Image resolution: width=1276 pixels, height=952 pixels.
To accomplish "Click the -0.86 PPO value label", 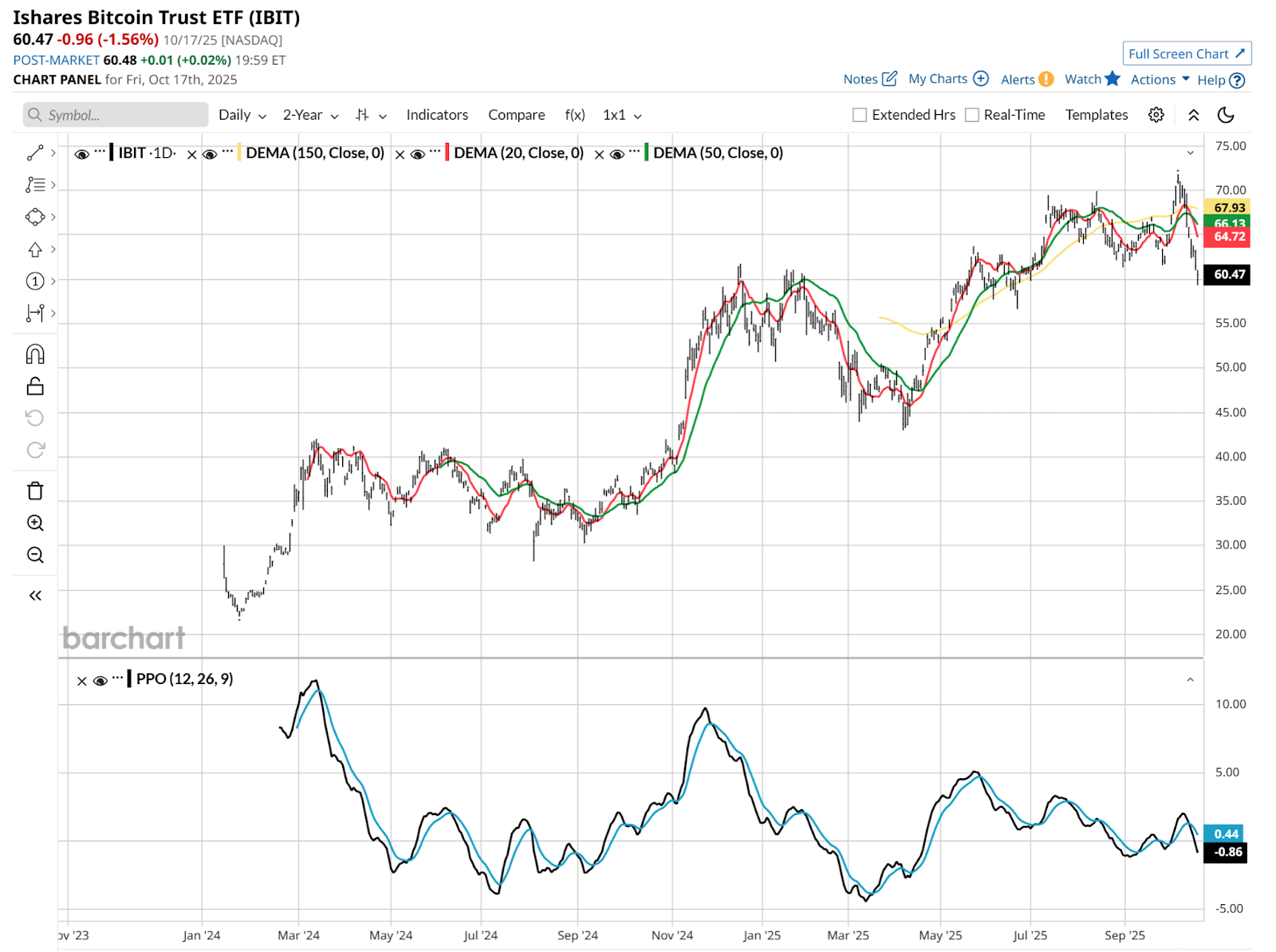I will click(x=1226, y=852).
